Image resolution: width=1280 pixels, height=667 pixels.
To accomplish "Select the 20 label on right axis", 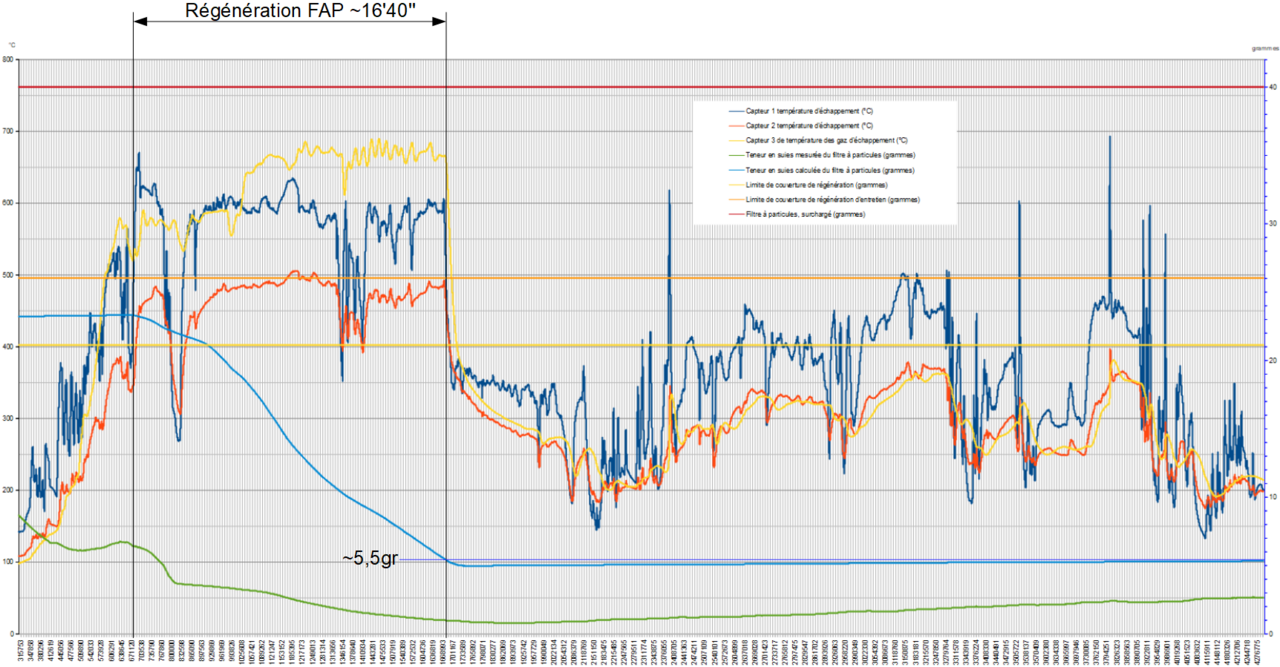I will [1273, 360].
